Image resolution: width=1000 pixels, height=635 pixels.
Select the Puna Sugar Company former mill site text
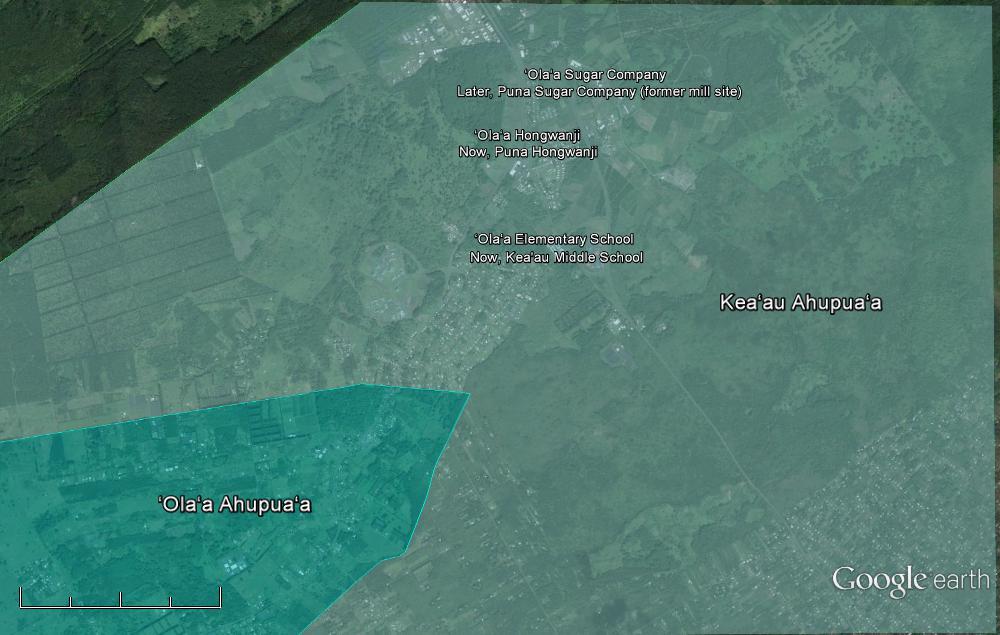pos(599,92)
